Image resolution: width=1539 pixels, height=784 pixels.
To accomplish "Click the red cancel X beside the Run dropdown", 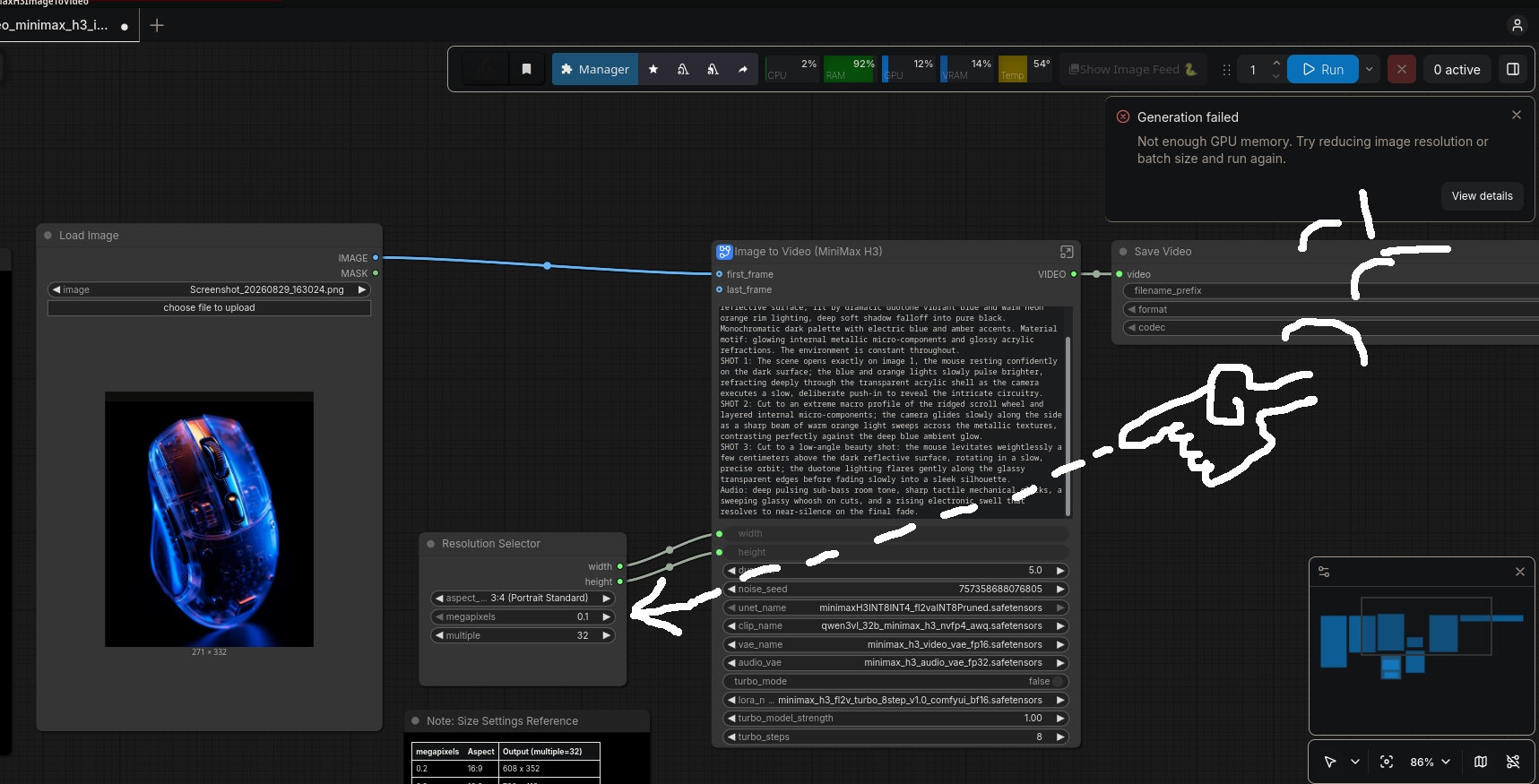I will tap(1402, 69).
